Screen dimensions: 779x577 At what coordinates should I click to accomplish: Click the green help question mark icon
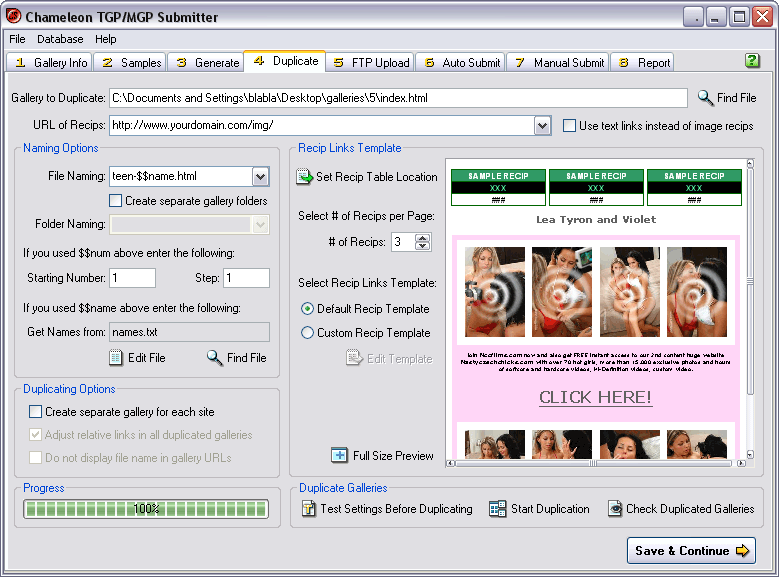pos(752,61)
